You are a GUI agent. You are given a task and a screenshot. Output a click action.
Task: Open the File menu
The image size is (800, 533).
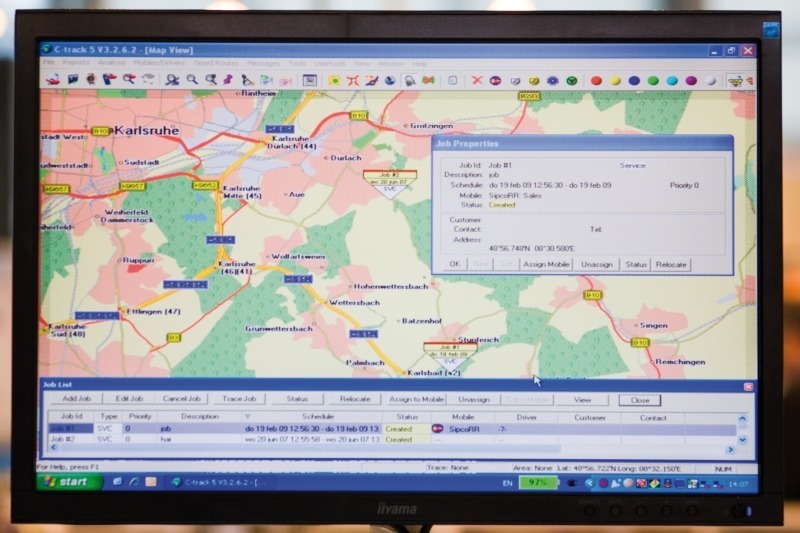click(49, 62)
